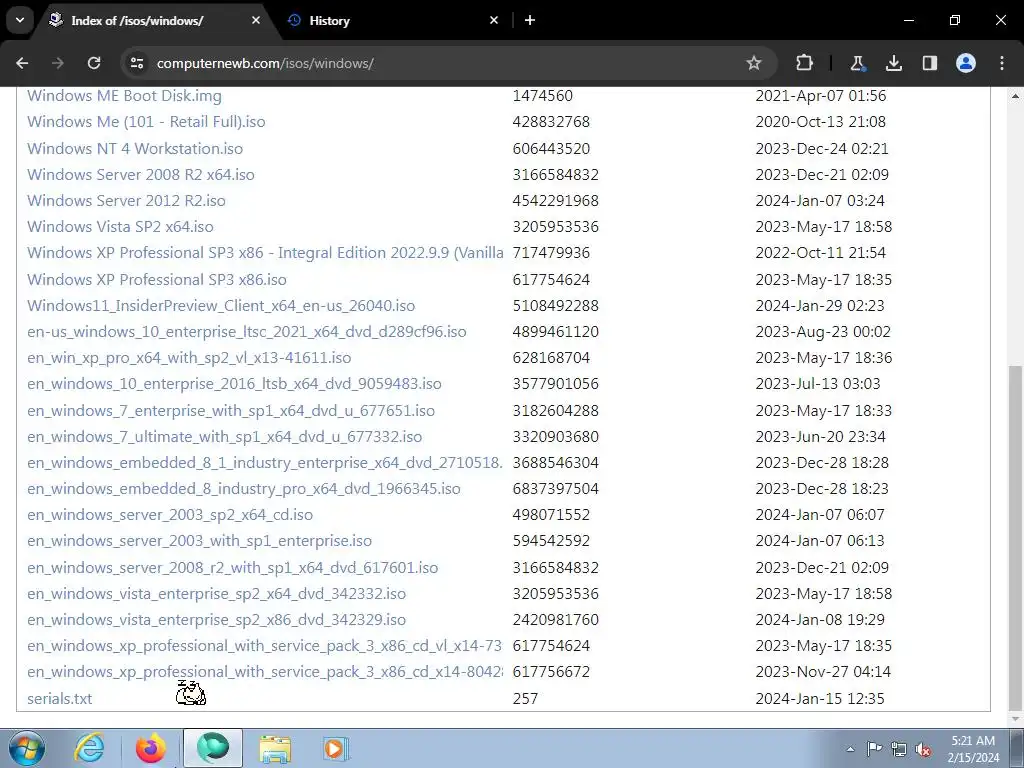Screen dimensions: 1024x768
Task: Download Windows 10 enterprise 2016 ltsb iso
Action: click(234, 384)
